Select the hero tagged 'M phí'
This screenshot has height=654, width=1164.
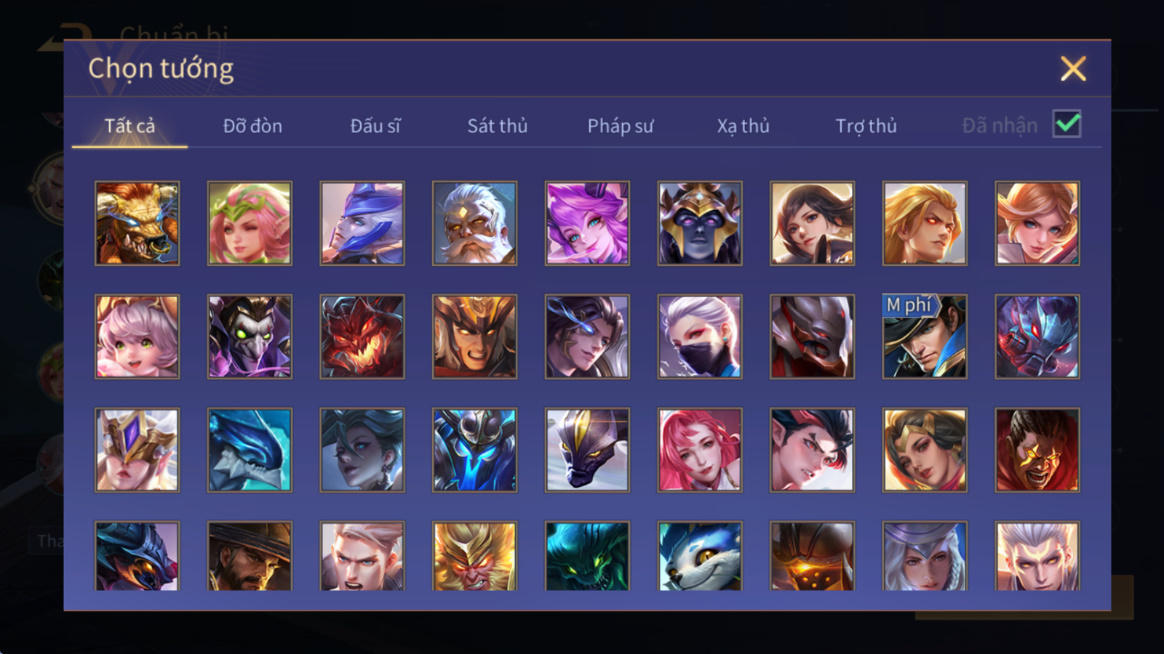pyautogui.click(x=924, y=337)
